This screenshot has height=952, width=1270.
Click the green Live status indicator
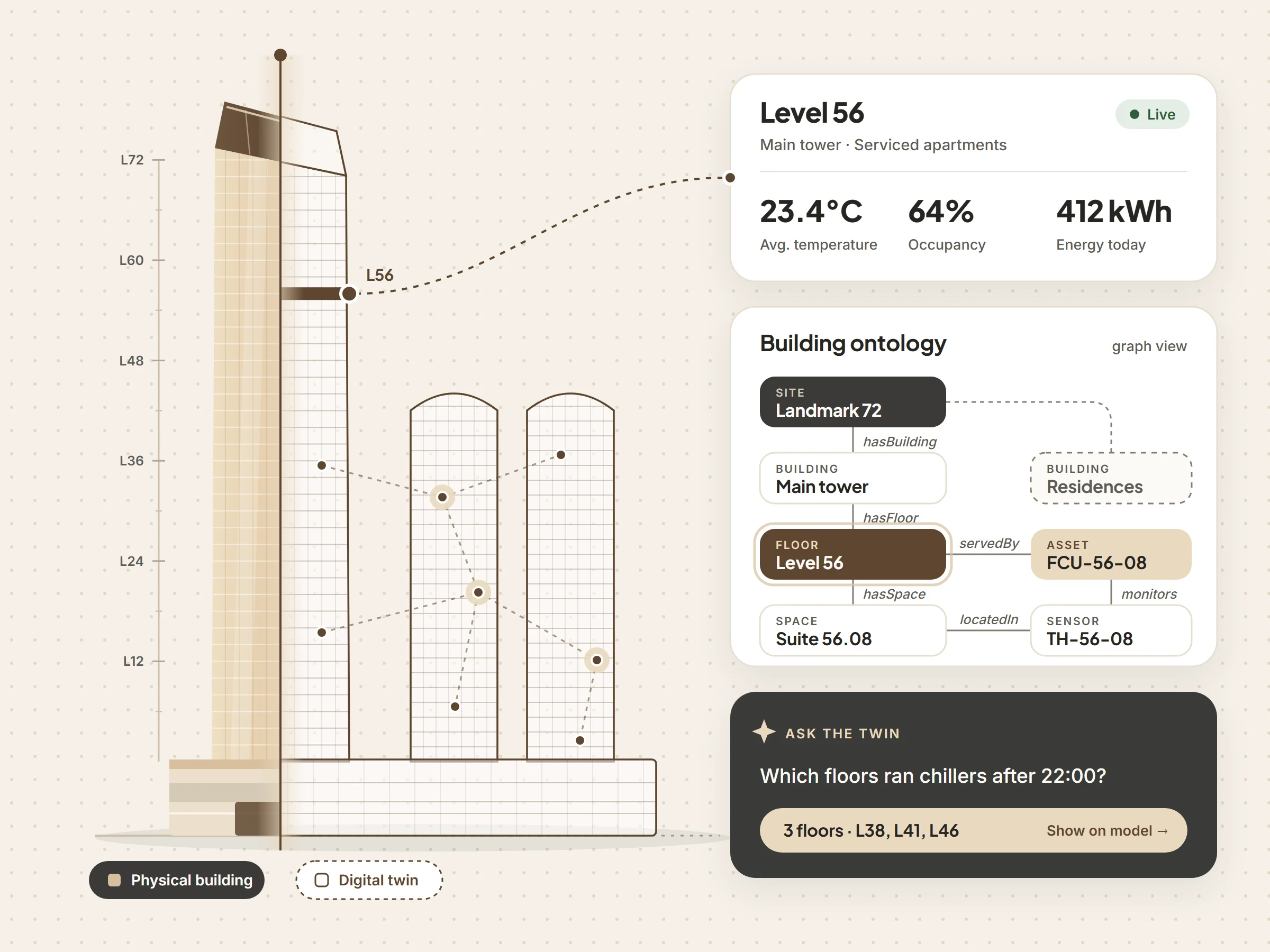1151,114
